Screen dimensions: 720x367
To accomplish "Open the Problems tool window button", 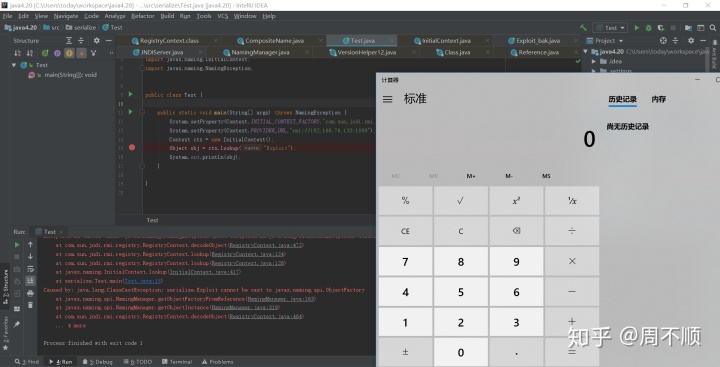I will point(218,361).
